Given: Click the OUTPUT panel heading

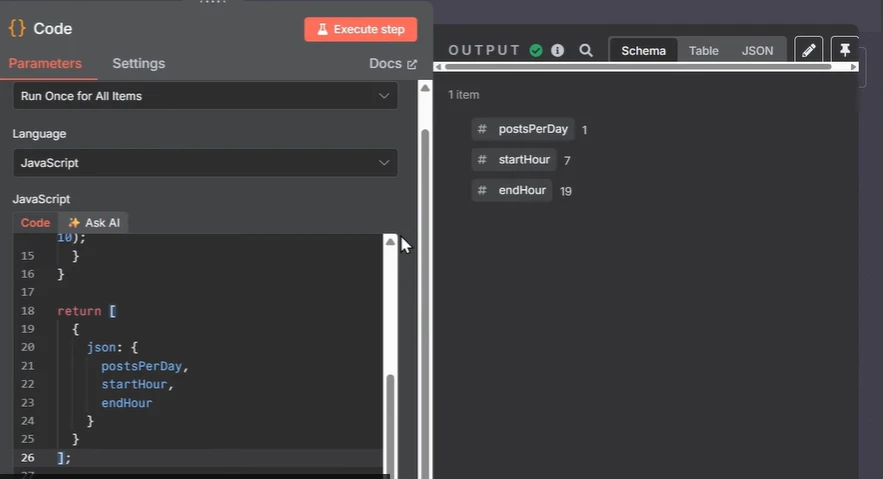Looking at the screenshot, I should coord(484,50).
